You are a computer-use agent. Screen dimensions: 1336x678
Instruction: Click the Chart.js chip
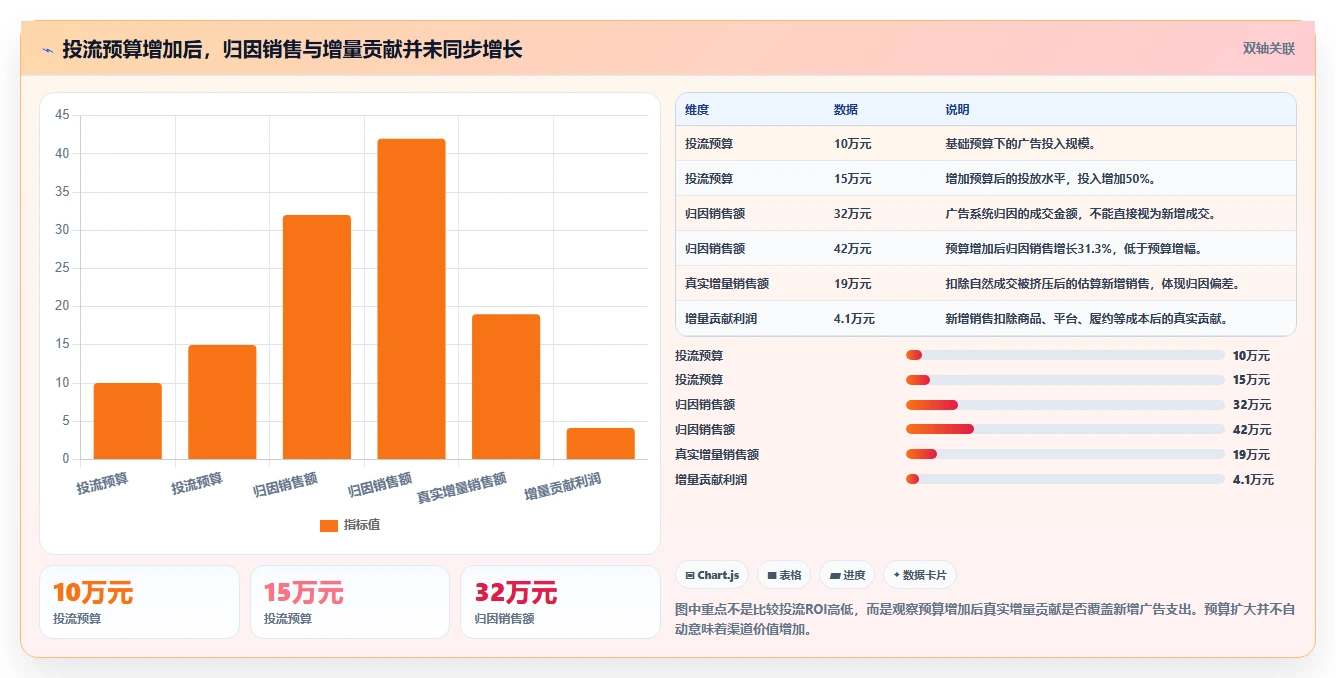(x=712, y=575)
